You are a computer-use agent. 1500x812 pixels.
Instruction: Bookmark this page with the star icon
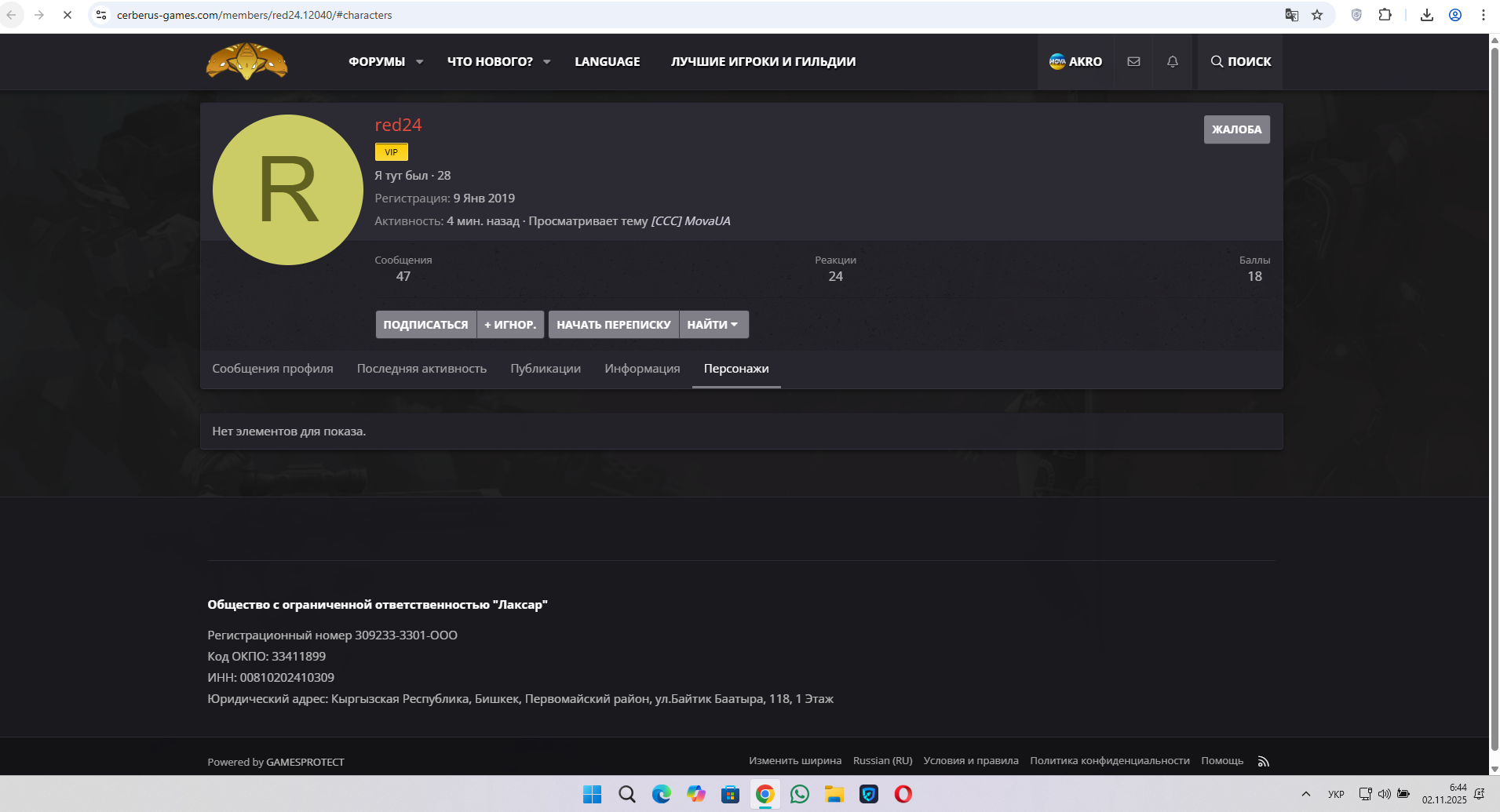(x=1317, y=15)
